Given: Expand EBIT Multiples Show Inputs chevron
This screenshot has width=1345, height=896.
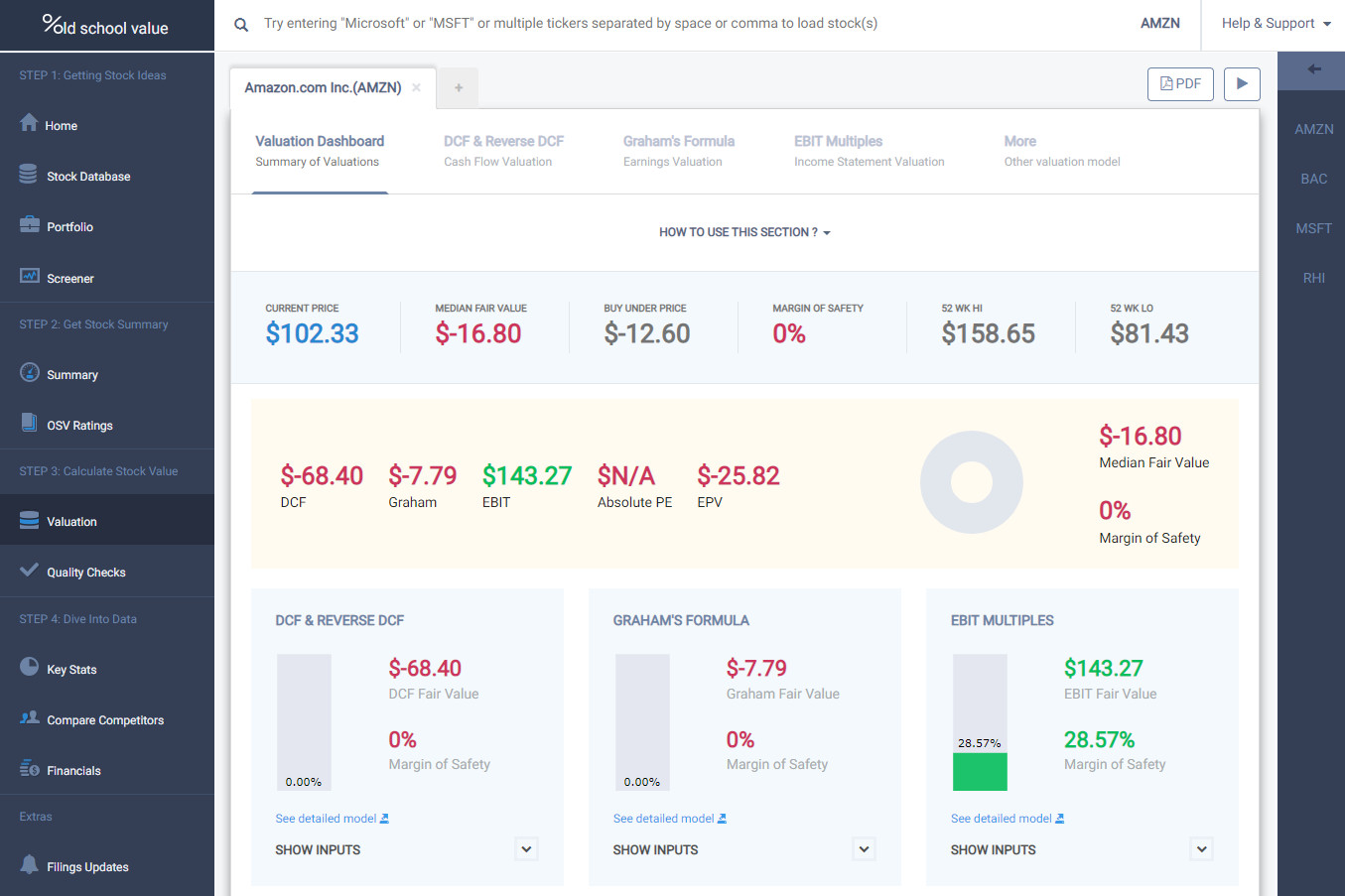Looking at the screenshot, I should 1202,849.
